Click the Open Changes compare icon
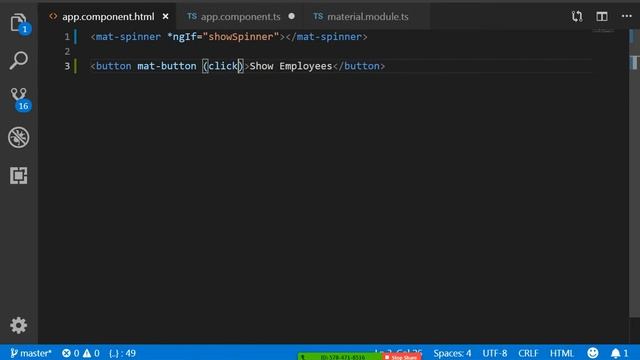 [577, 16]
